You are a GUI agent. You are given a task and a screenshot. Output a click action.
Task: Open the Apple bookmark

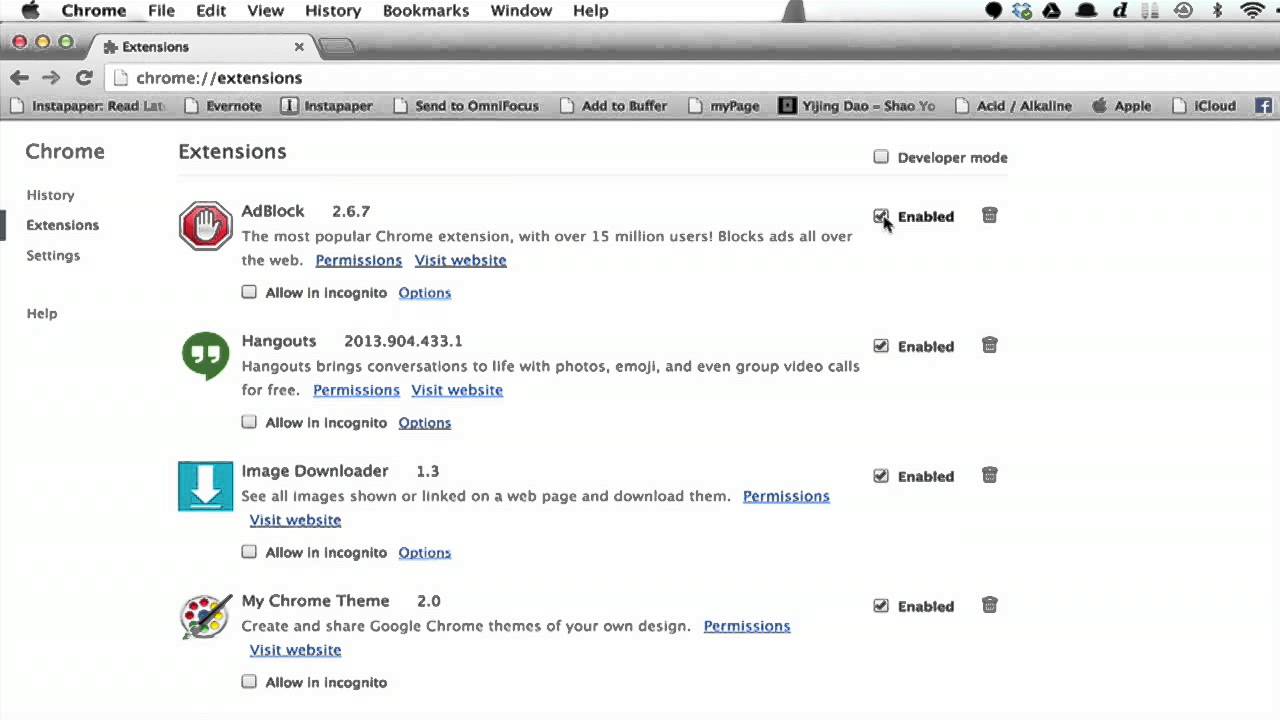pyautogui.click(x=1121, y=105)
